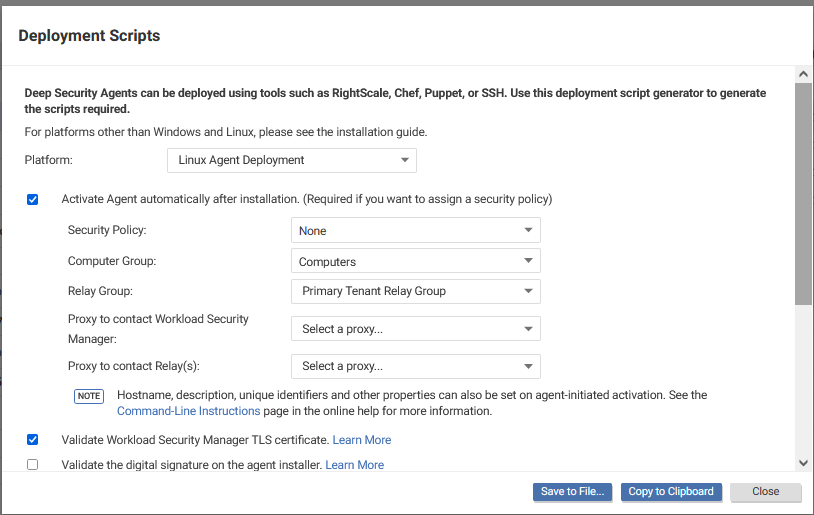
Task: Click the scrollbar up arrow icon
Action: [x=803, y=74]
